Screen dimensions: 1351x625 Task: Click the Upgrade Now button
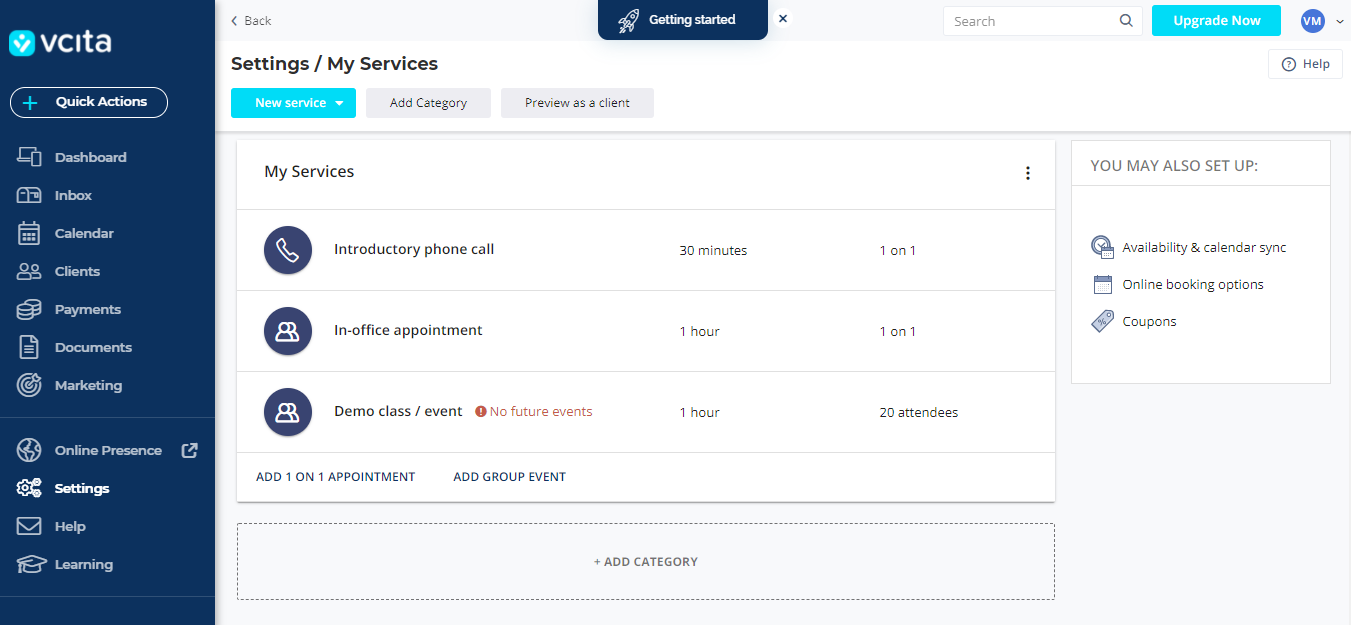pyautogui.click(x=1216, y=20)
